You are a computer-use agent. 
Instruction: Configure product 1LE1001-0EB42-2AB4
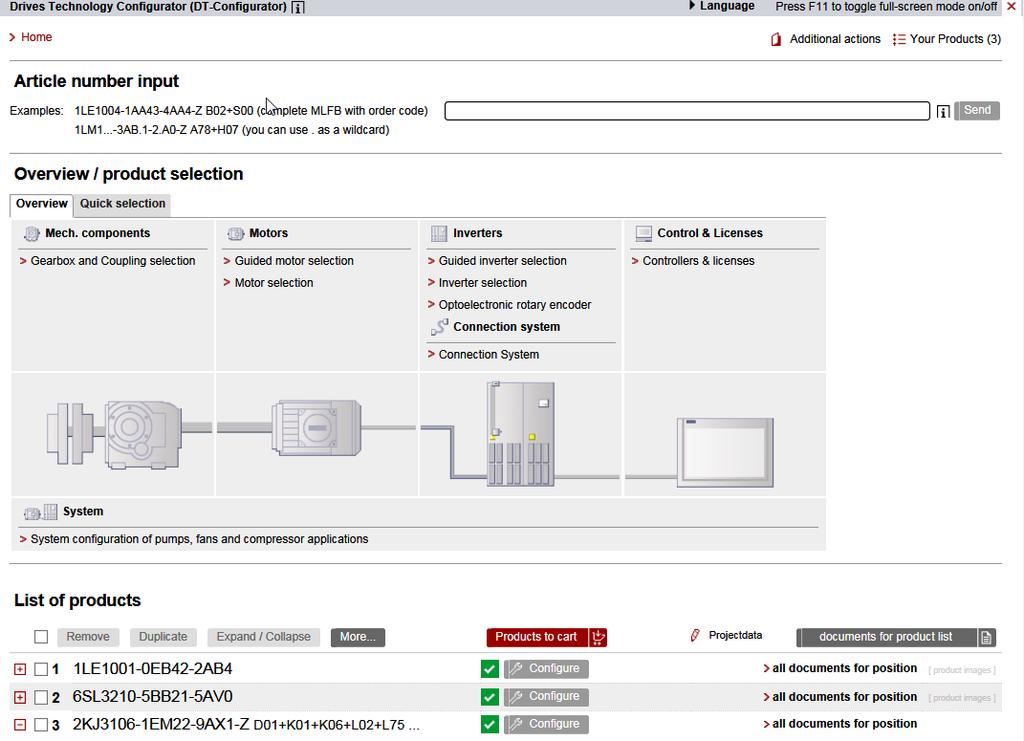click(546, 669)
